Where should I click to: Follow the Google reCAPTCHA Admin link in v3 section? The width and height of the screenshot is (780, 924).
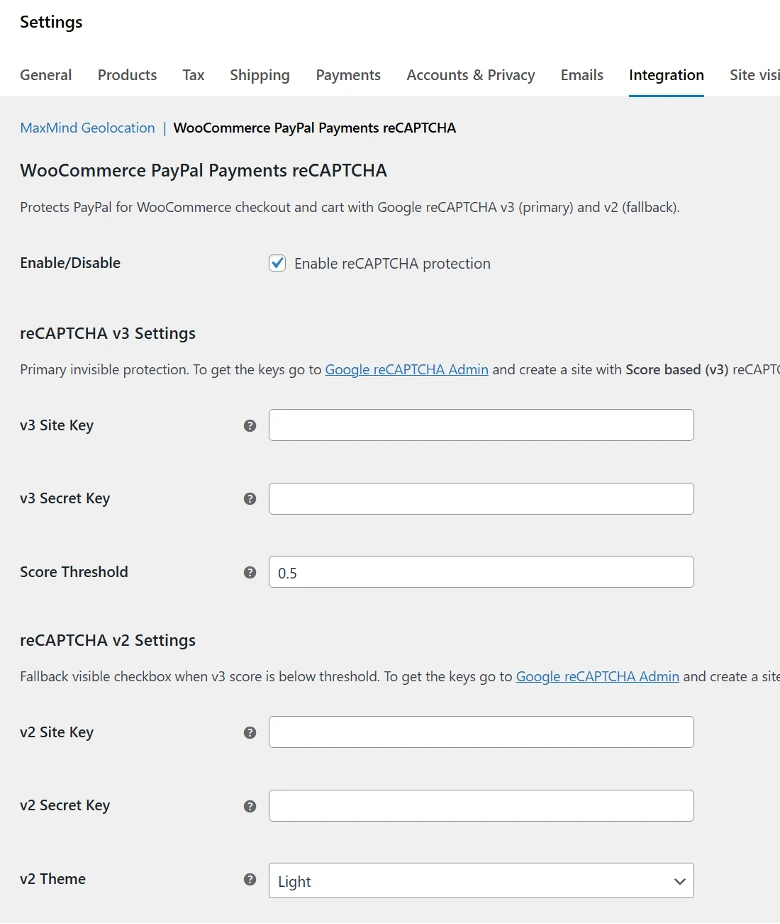point(406,369)
